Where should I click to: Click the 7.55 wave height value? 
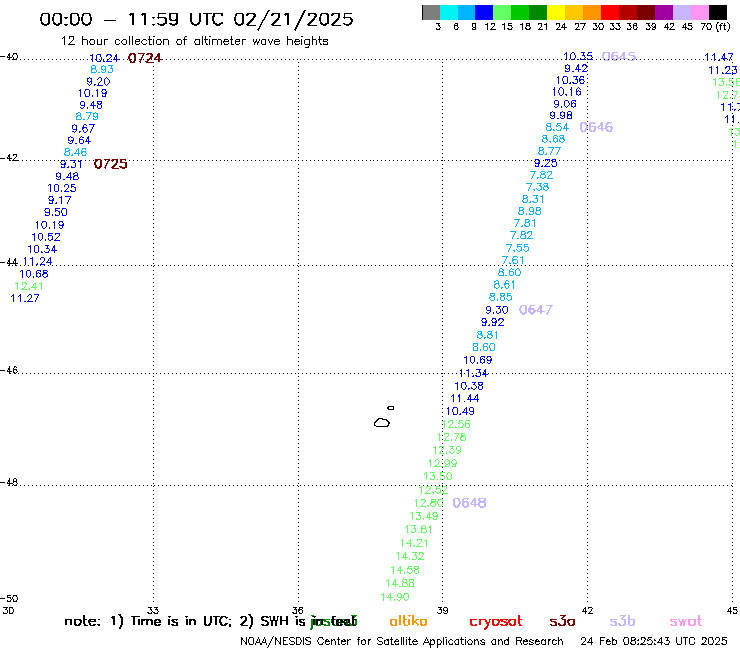(x=517, y=248)
